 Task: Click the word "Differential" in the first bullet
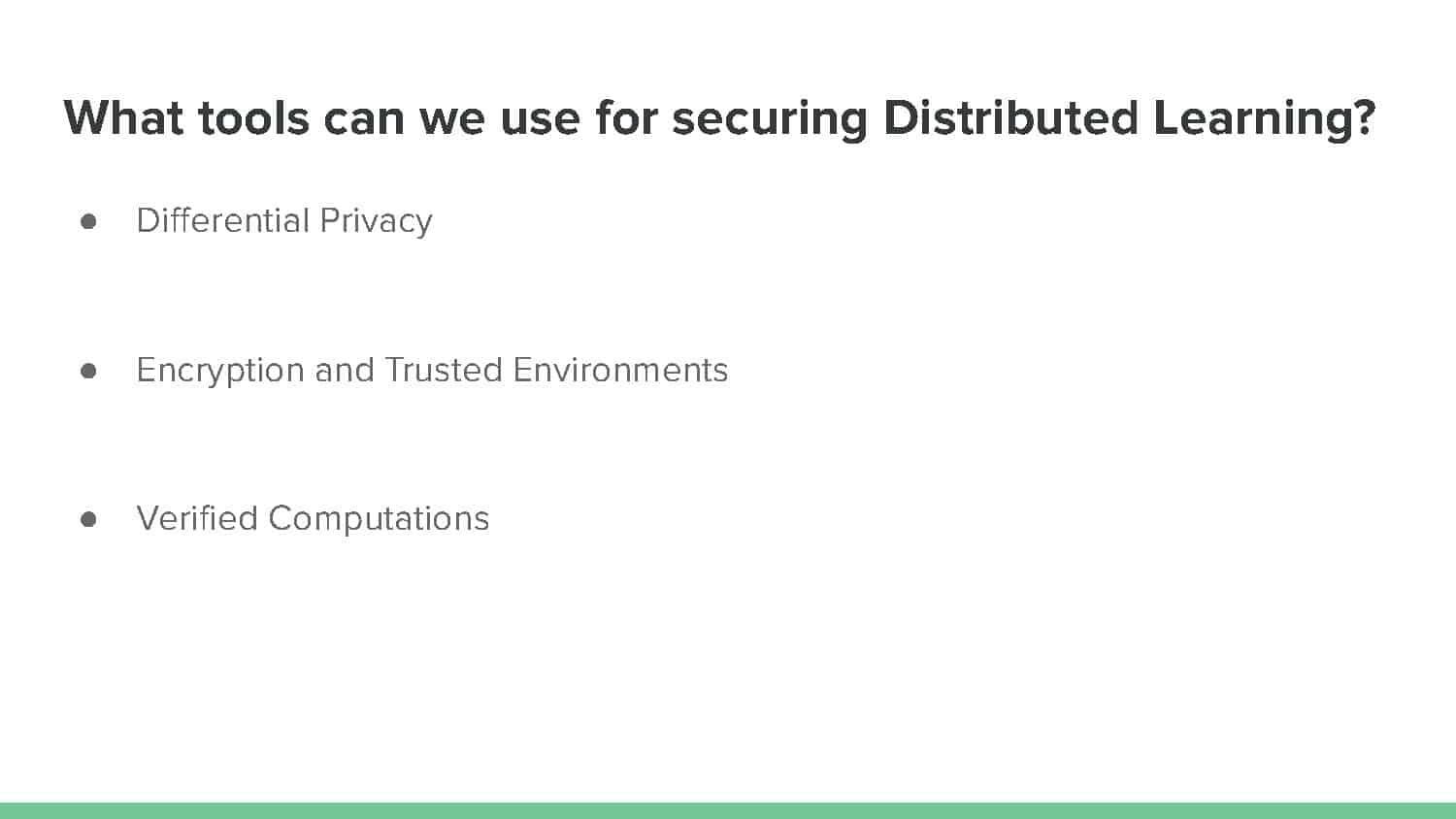point(222,220)
